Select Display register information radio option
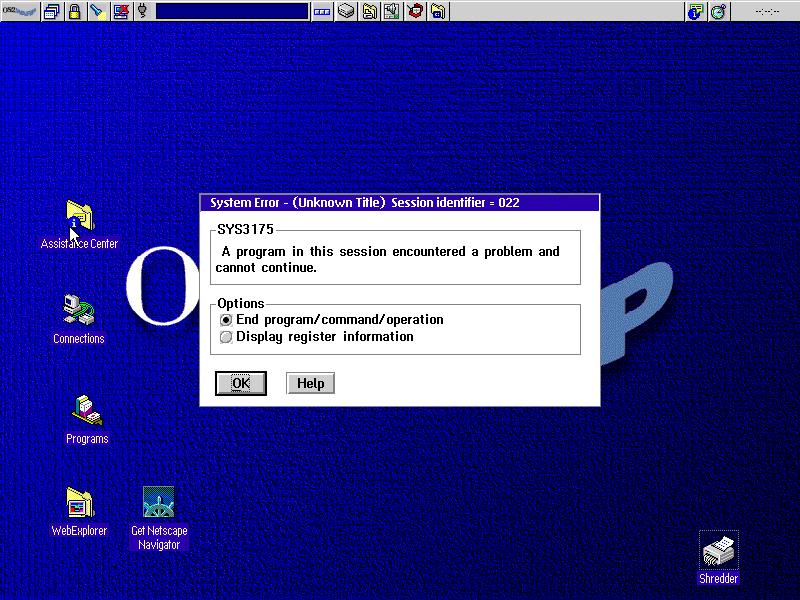Screen dimensions: 800x600 coord(317,337)
